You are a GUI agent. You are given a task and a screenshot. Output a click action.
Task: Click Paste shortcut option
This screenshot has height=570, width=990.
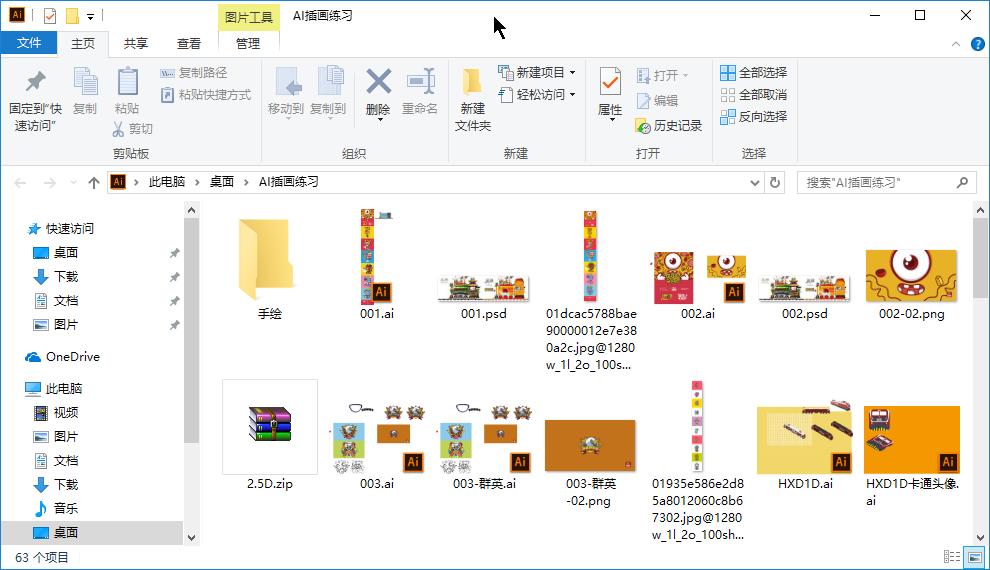tap(206, 95)
